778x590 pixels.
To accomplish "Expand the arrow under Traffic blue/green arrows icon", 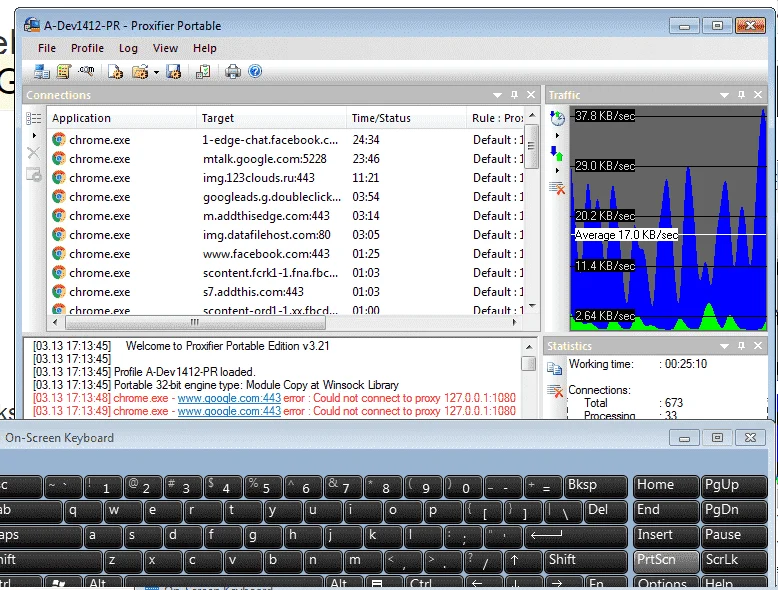I will 557,171.
